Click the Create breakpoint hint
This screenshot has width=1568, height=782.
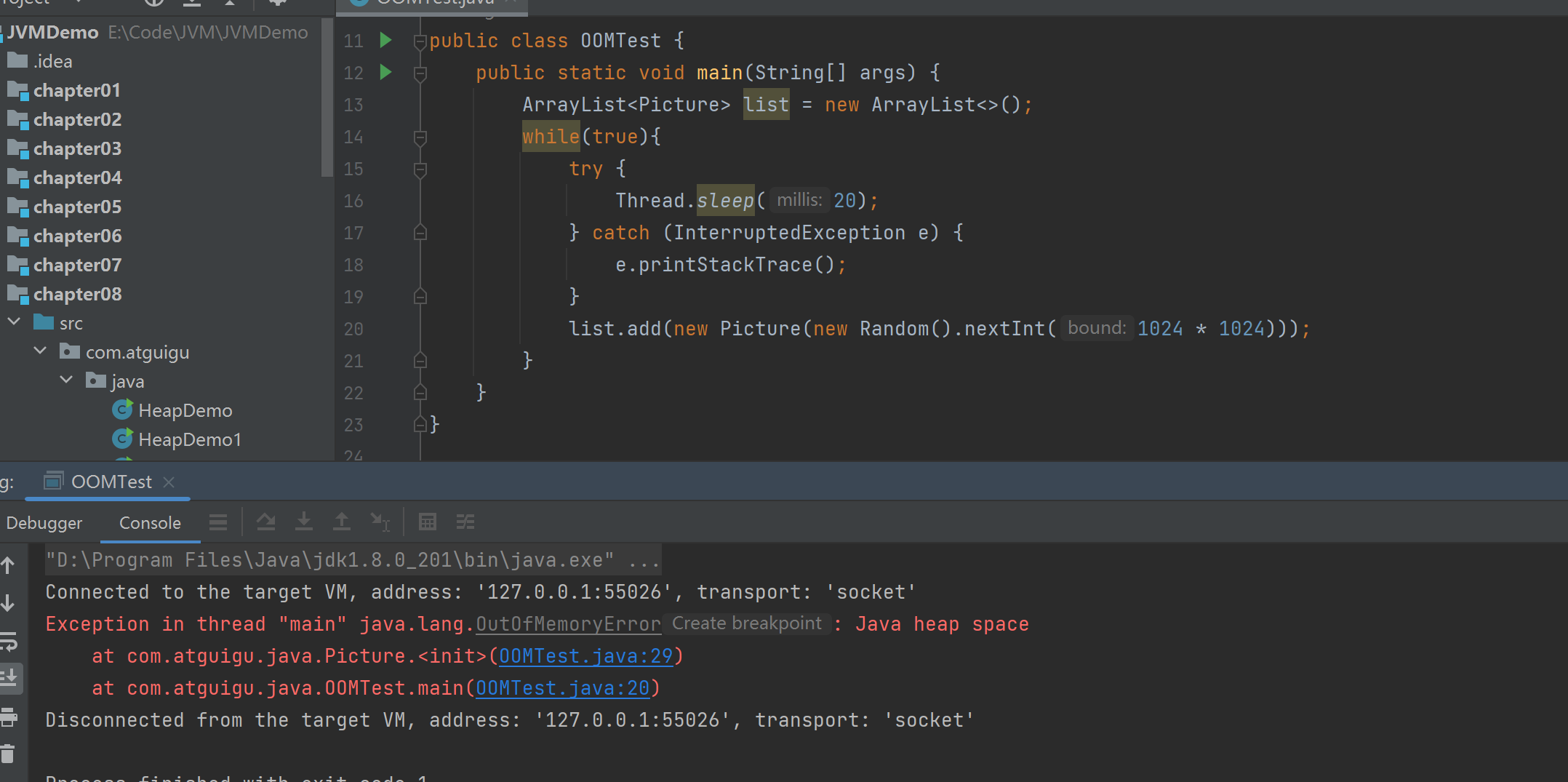pyautogui.click(x=747, y=623)
